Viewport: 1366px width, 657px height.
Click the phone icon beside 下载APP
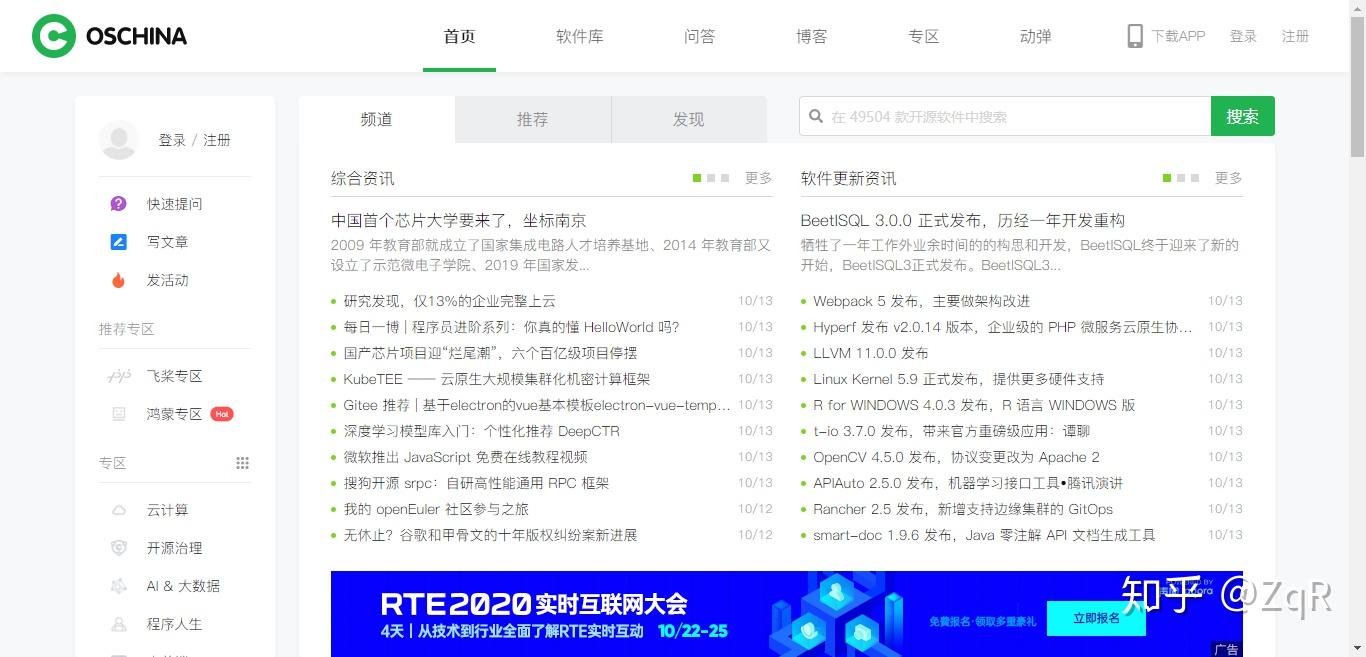pos(1135,36)
